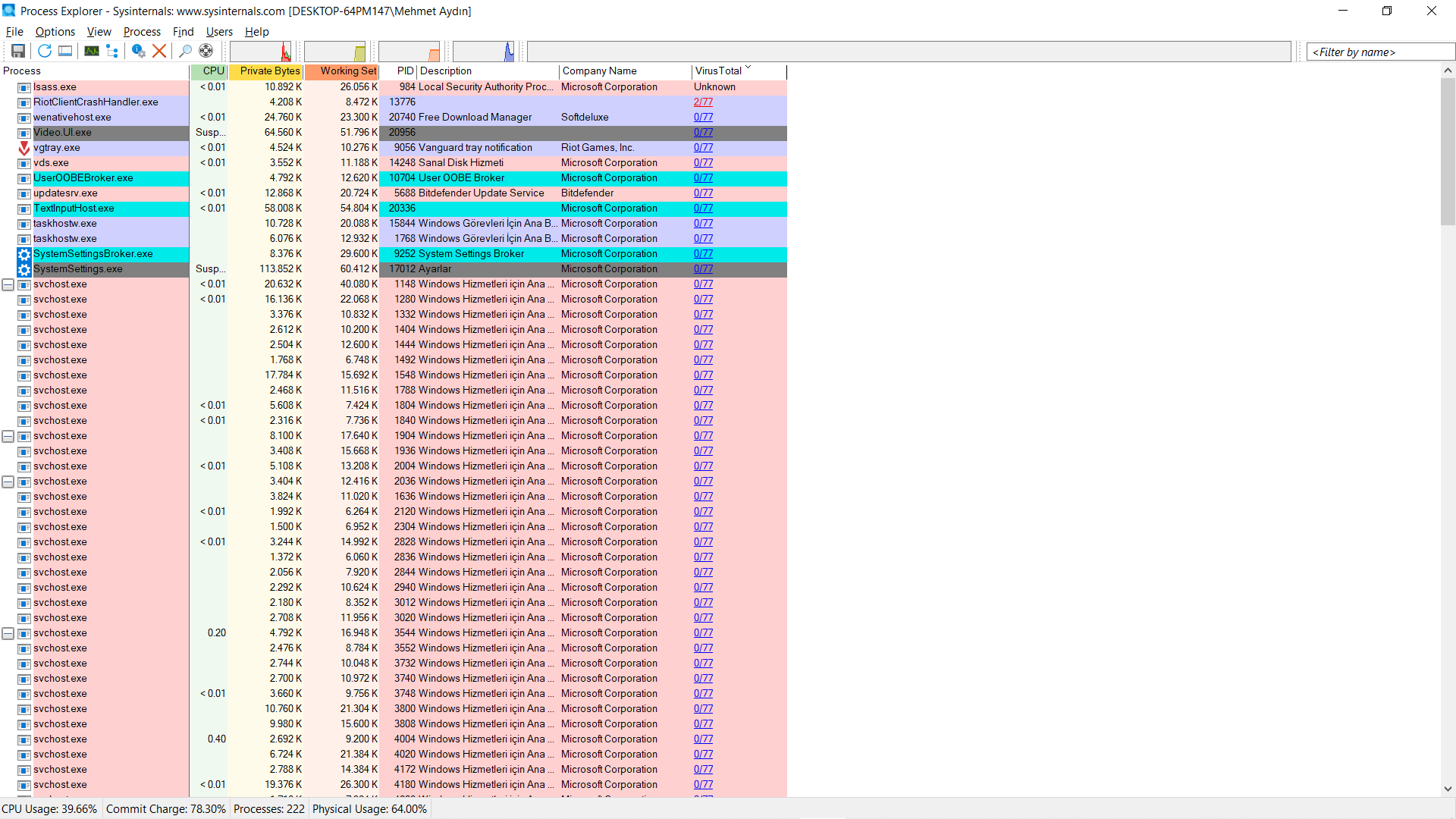Open the View menu
1456x819 pixels.
coord(99,32)
